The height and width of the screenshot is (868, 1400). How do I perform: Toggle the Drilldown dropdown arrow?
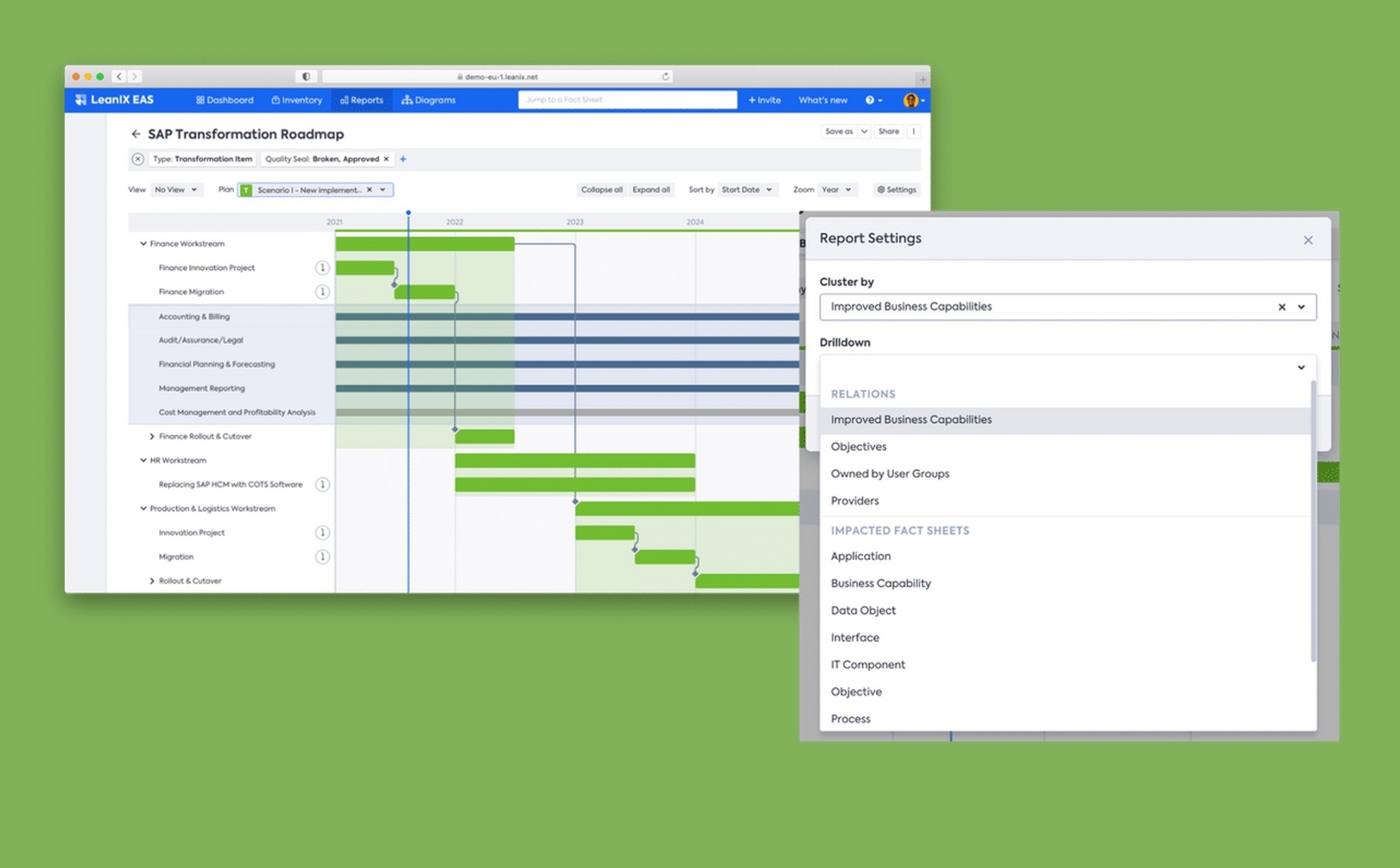pos(1301,368)
